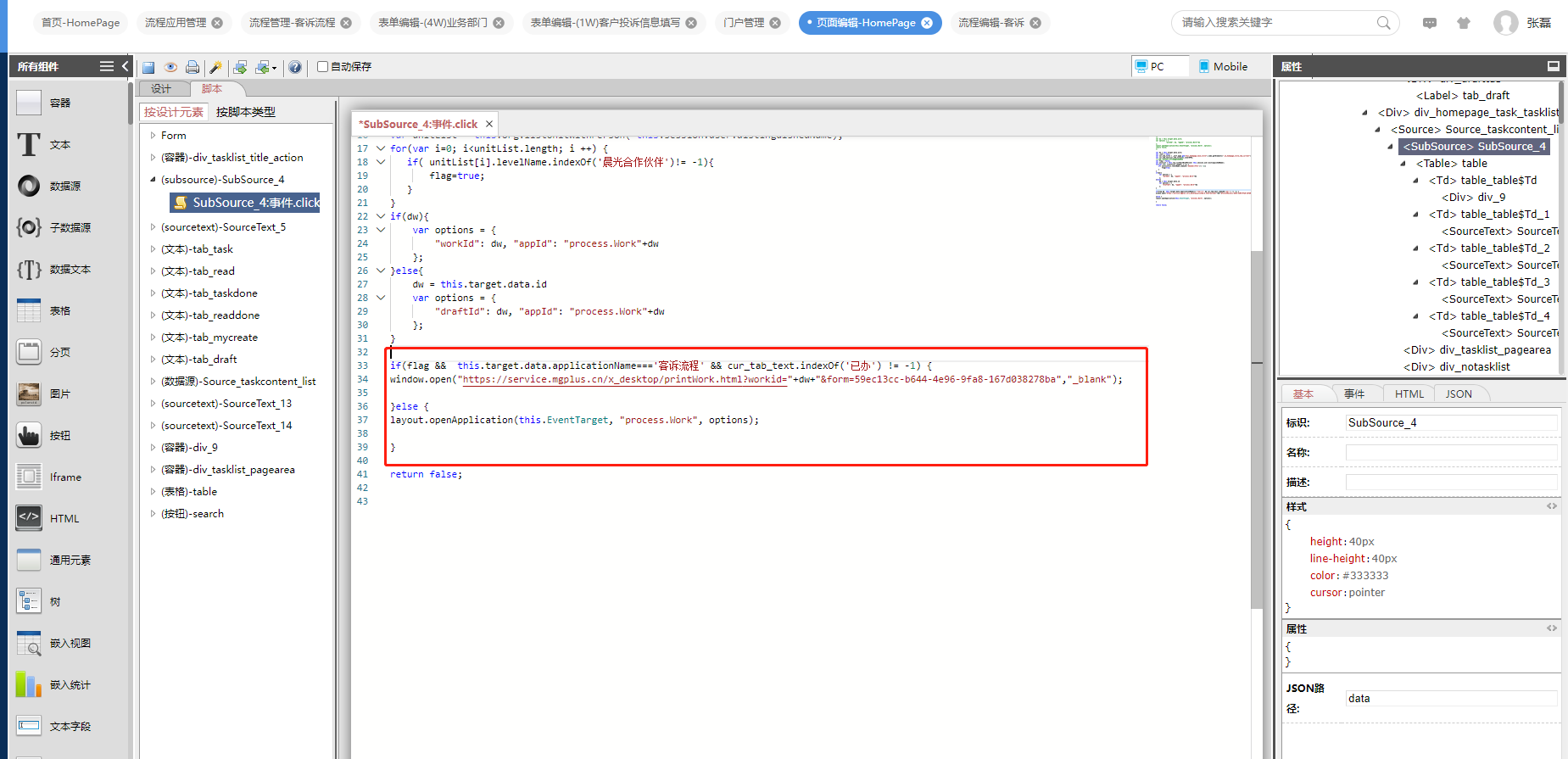1568x759 pixels.
Task: Open the JSON tab in properties
Action: click(1459, 393)
